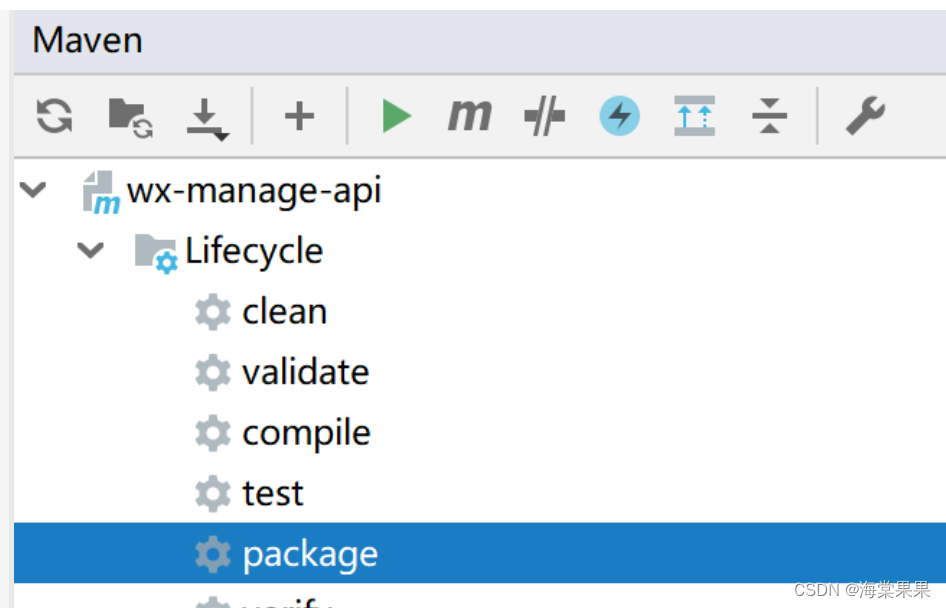Select the clean lifecycle goal
The height and width of the screenshot is (608, 946).
(x=285, y=312)
